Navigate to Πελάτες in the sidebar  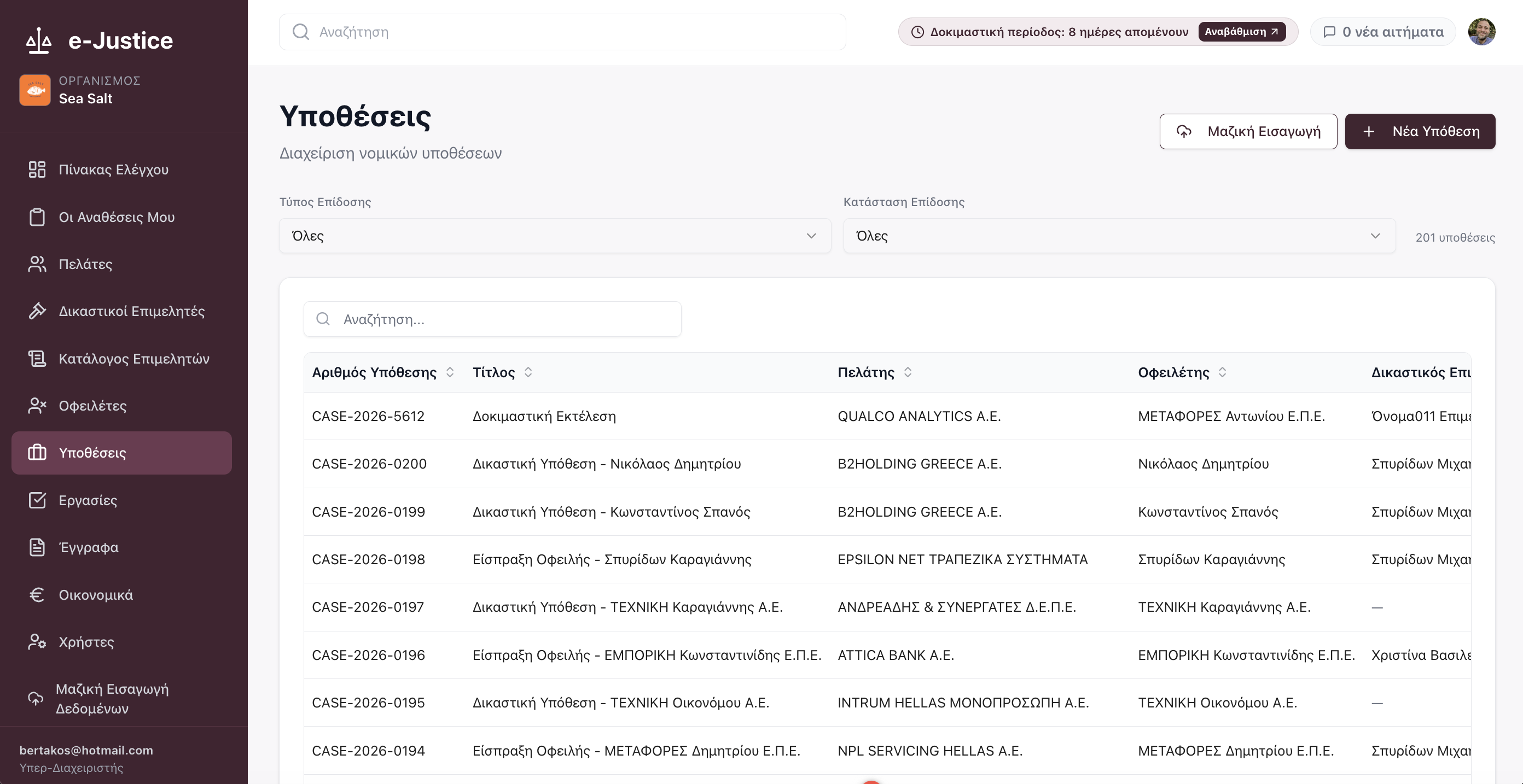pyautogui.click(x=122, y=264)
